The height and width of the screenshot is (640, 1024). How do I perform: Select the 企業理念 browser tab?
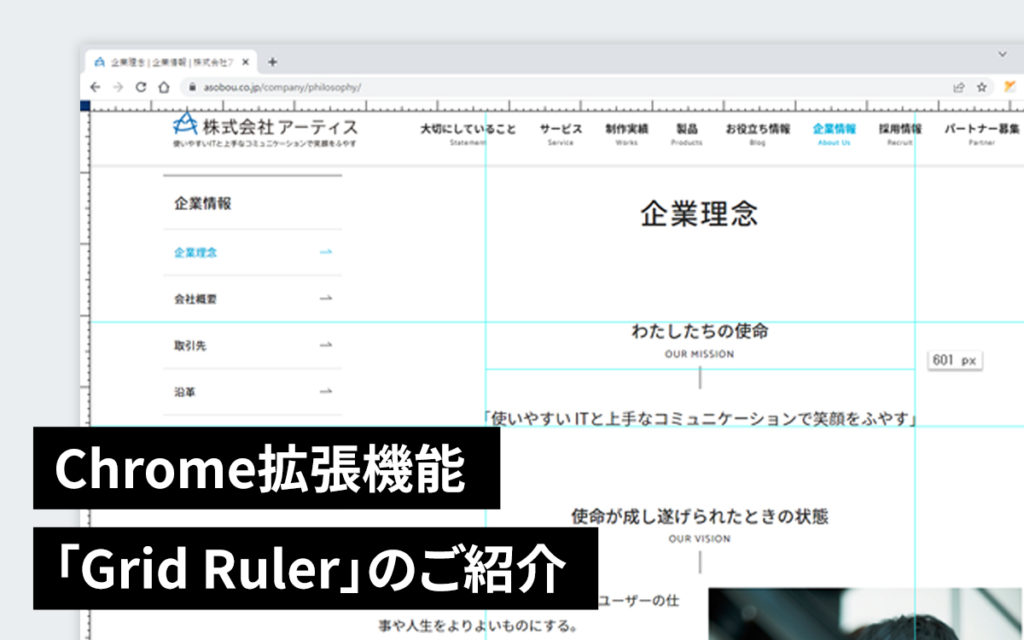171,62
